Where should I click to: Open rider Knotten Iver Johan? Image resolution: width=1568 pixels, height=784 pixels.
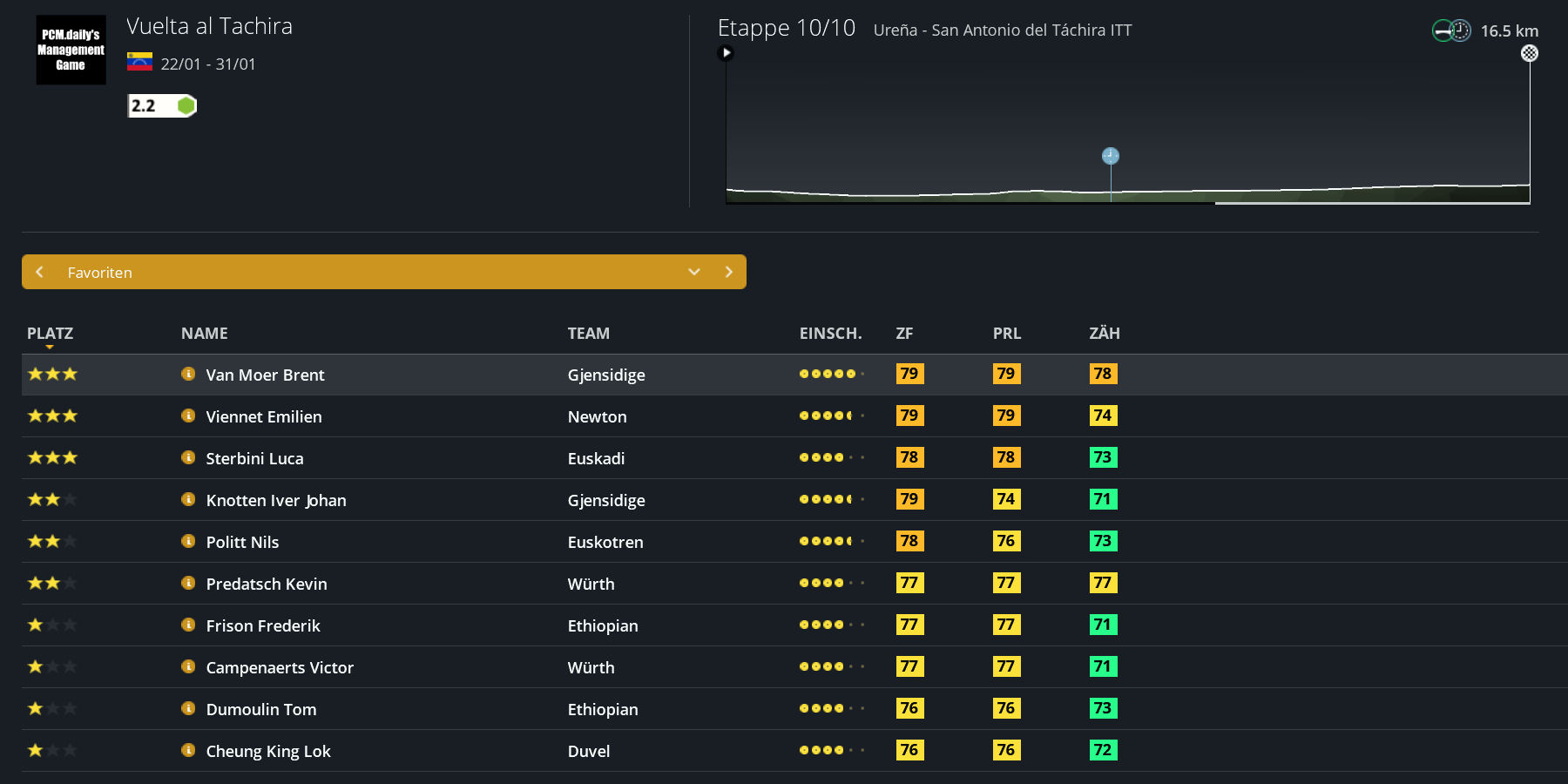[x=276, y=501]
